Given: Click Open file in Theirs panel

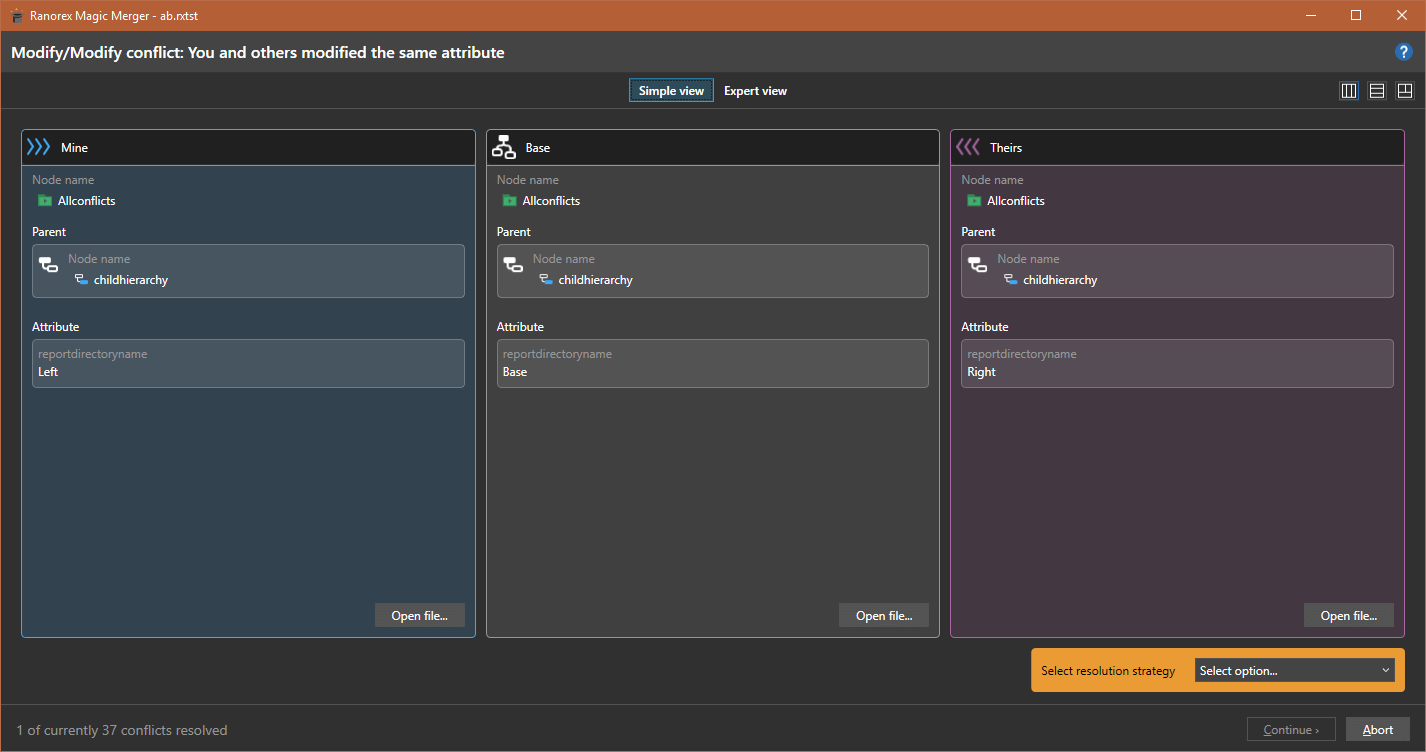Looking at the screenshot, I should [1349, 615].
